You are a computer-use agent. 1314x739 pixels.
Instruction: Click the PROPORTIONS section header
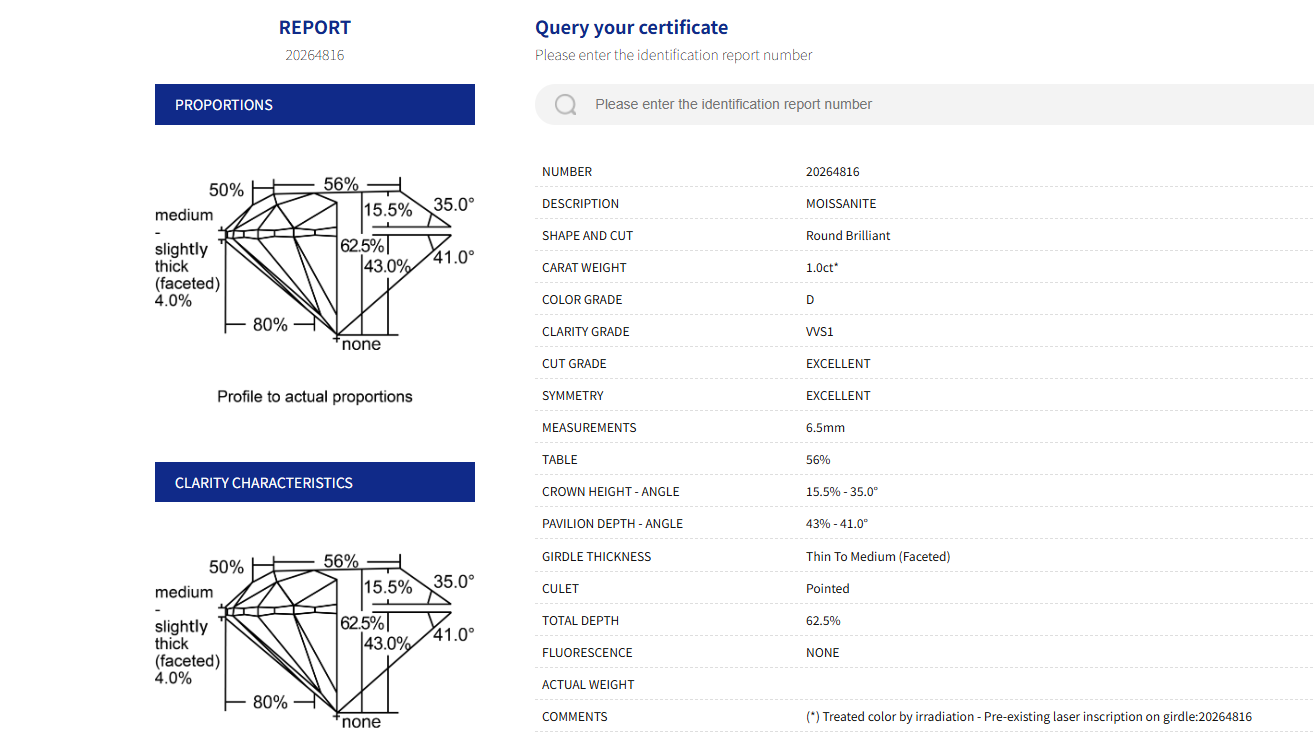pos(314,105)
